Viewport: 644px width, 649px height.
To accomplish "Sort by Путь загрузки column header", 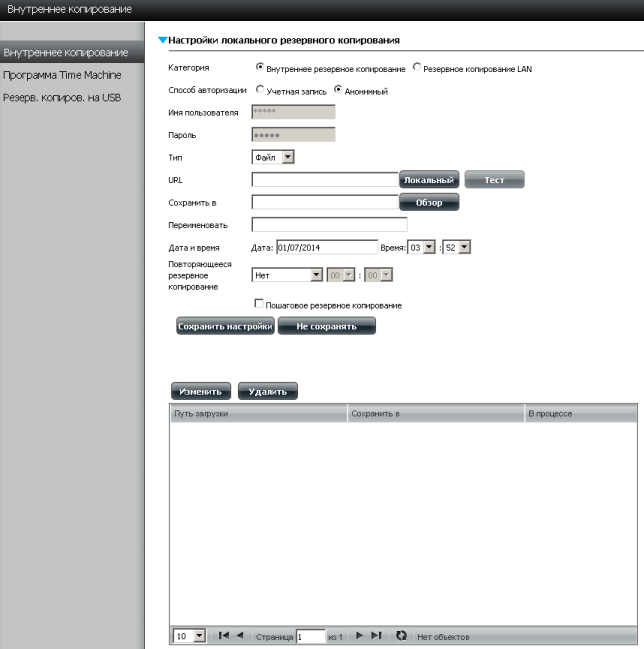I will tap(258, 413).
